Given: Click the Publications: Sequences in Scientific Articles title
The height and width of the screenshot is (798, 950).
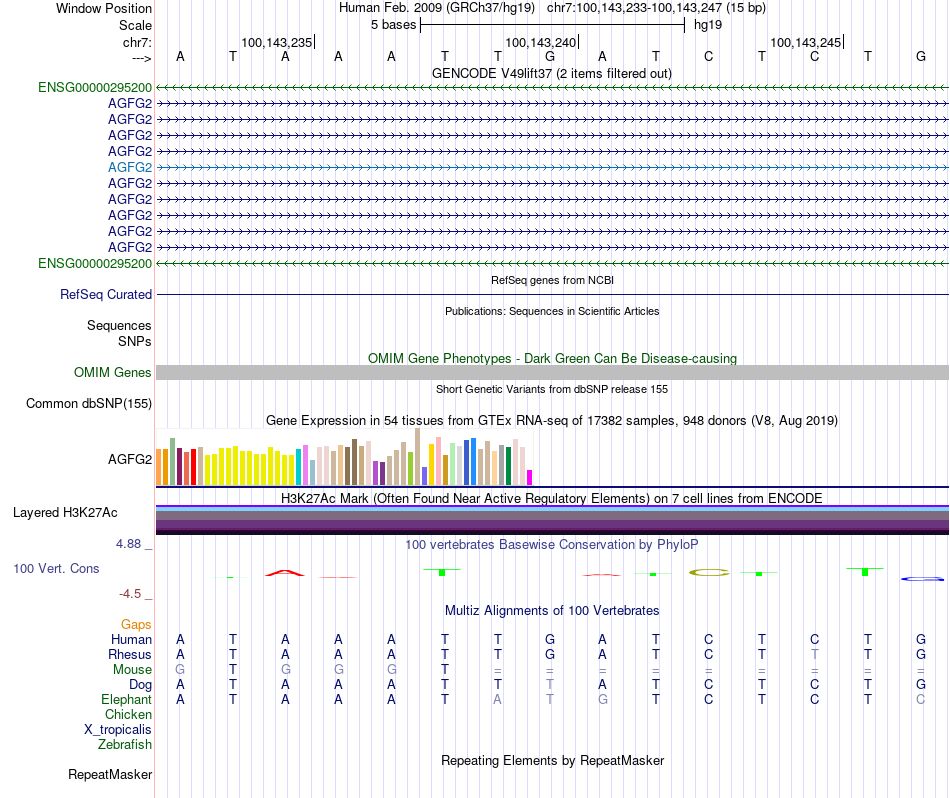Looking at the screenshot, I should (x=551, y=311).
